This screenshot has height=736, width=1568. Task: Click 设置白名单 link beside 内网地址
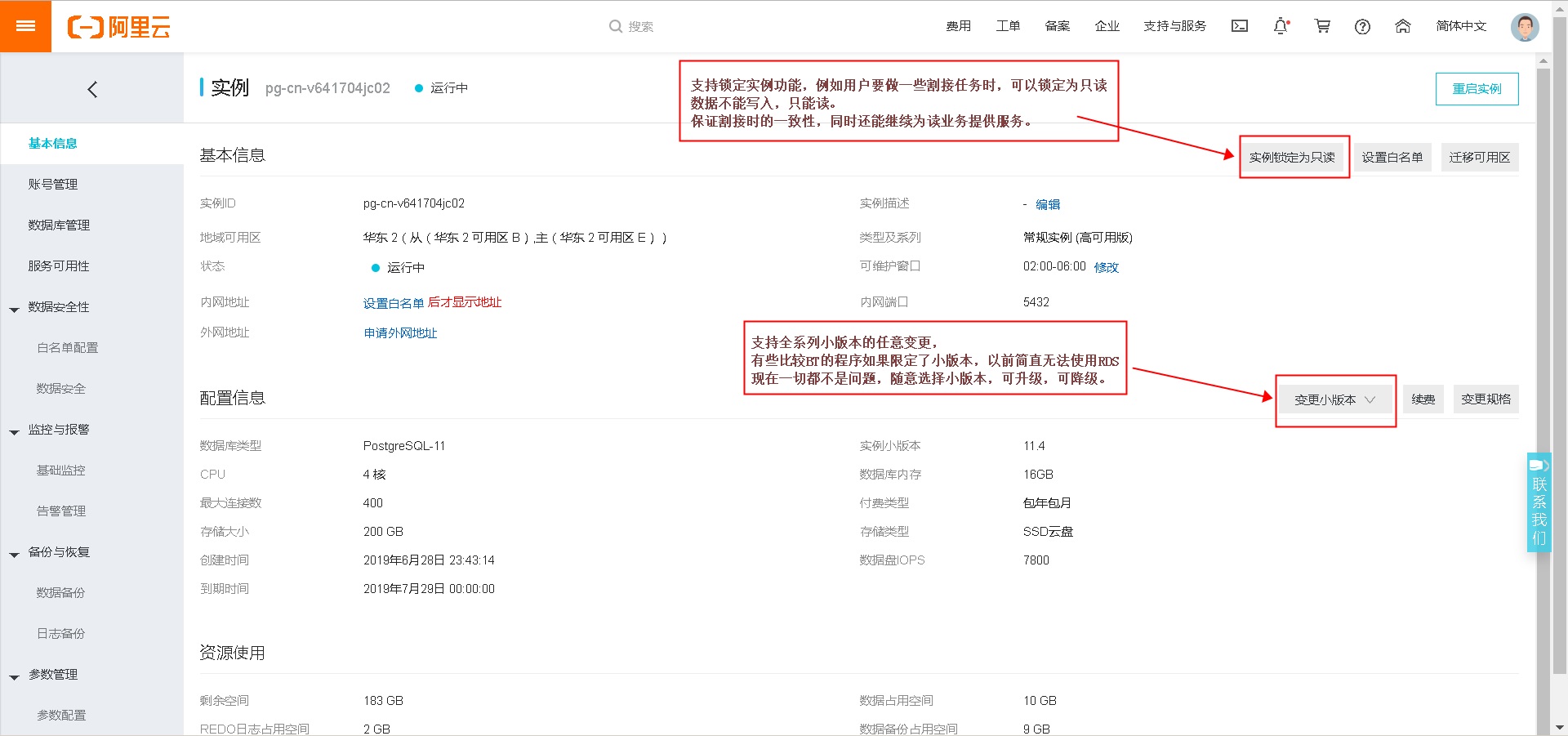[394, 303]
